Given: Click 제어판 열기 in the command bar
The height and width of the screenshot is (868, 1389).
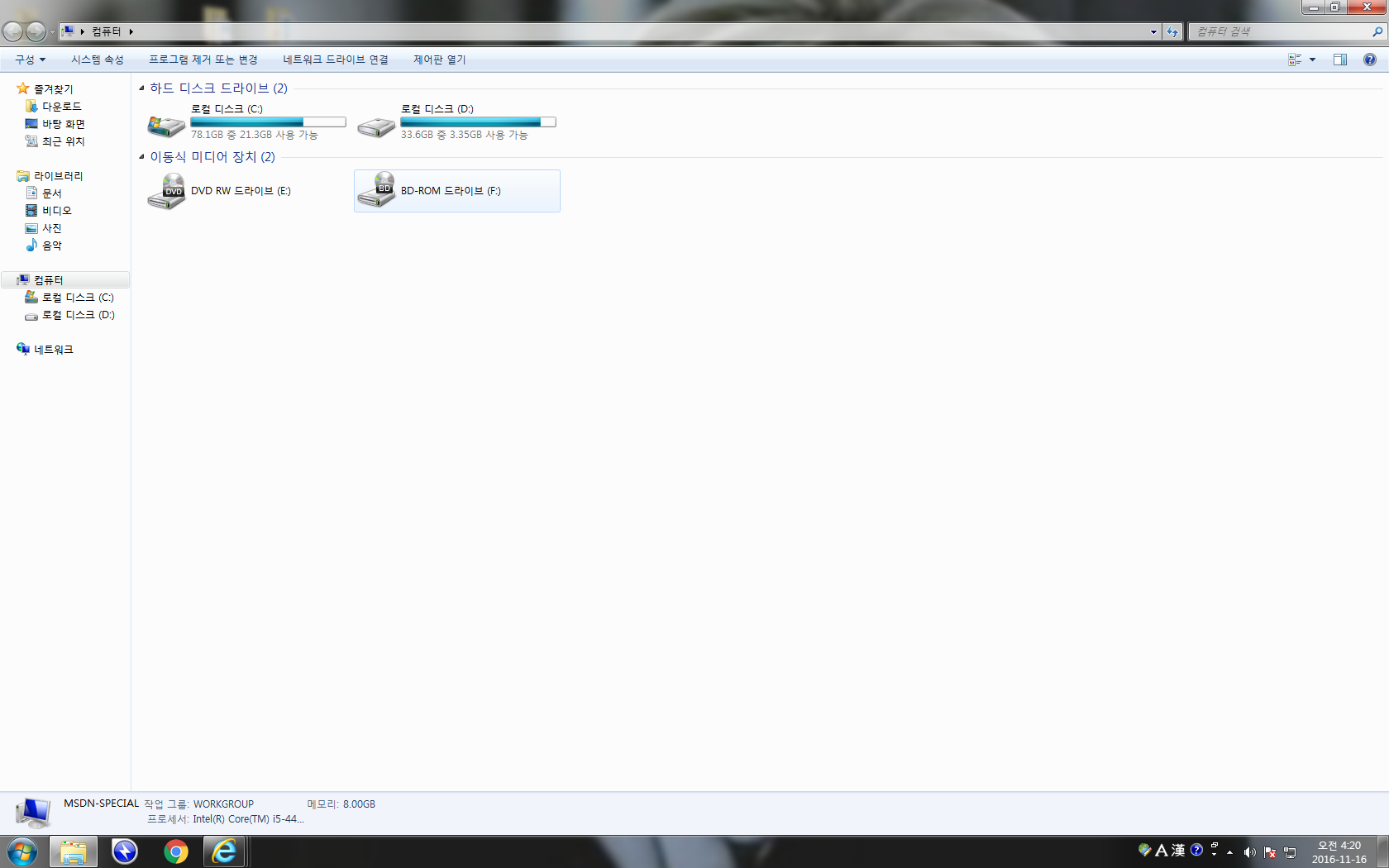Looking at the screenshot, I should tap(440, 60).
